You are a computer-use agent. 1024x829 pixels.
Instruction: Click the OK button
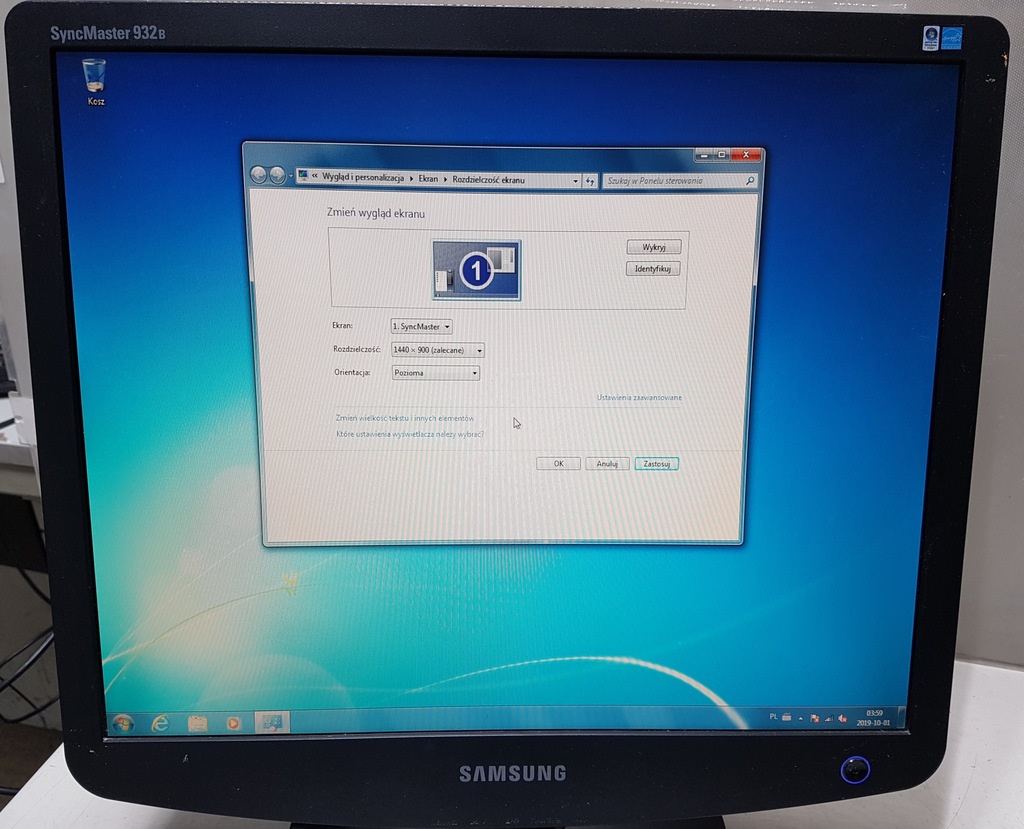click(558, 463)
